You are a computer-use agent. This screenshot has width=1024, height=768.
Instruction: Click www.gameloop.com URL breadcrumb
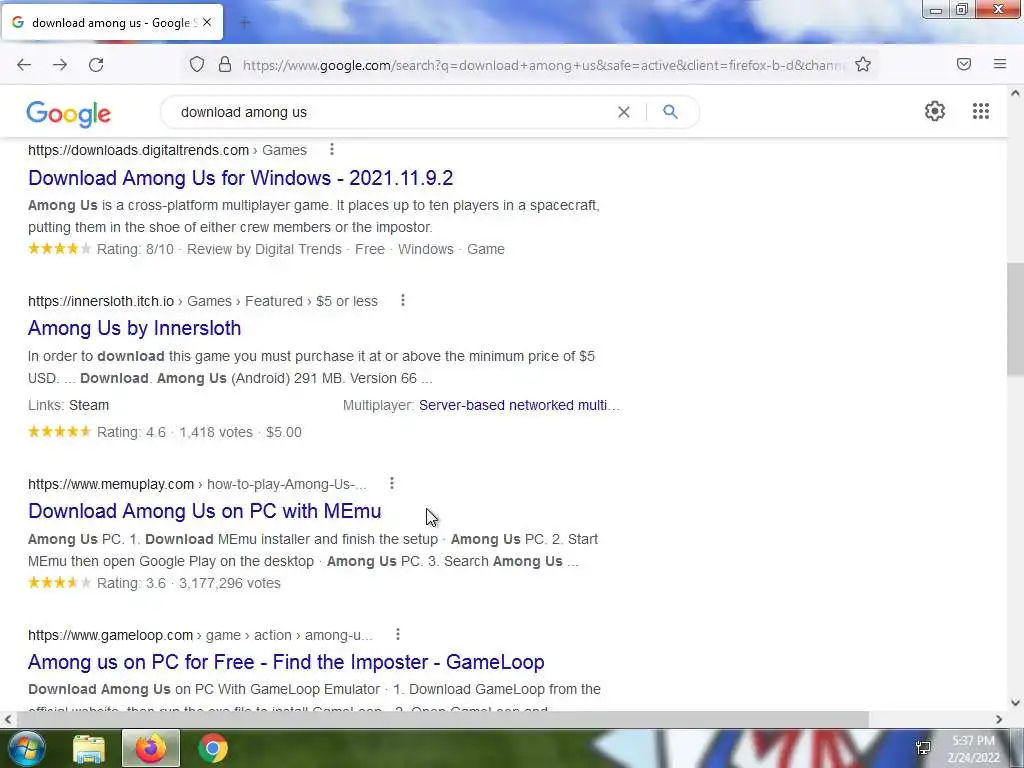(110, 635)
